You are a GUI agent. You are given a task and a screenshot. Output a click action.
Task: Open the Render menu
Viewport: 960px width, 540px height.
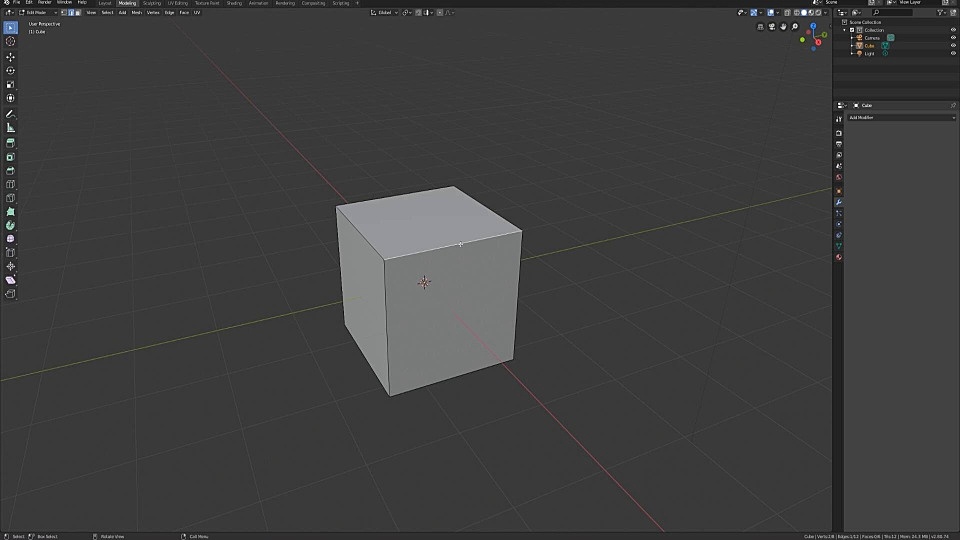[x=45, y=2]
